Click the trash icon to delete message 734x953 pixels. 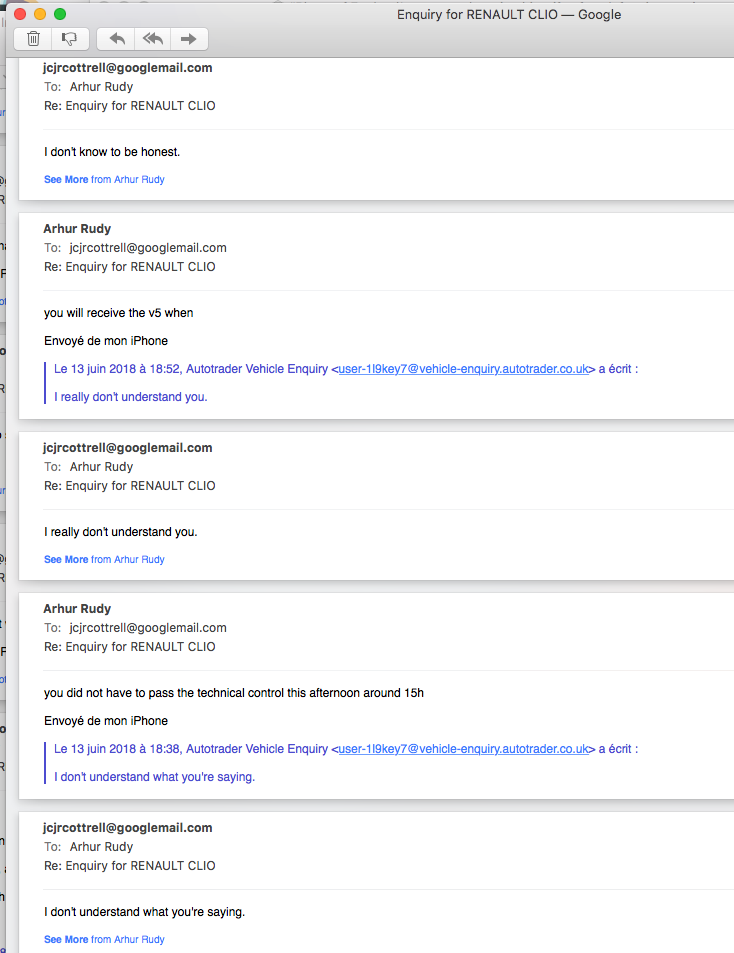tap(33, 39)
